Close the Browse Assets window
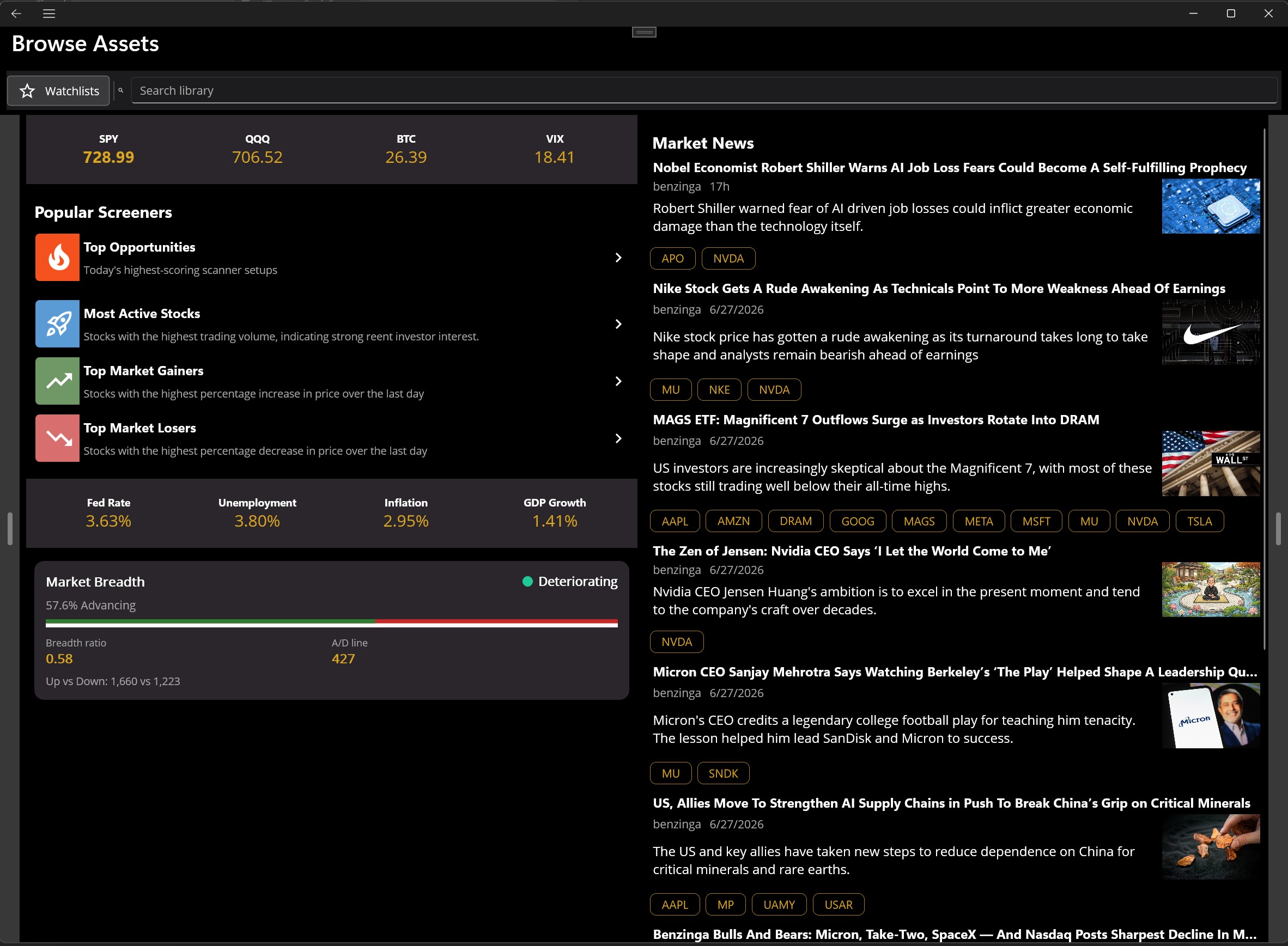This screenshot has height=946, width=1288. click(x=1268, y=13)
